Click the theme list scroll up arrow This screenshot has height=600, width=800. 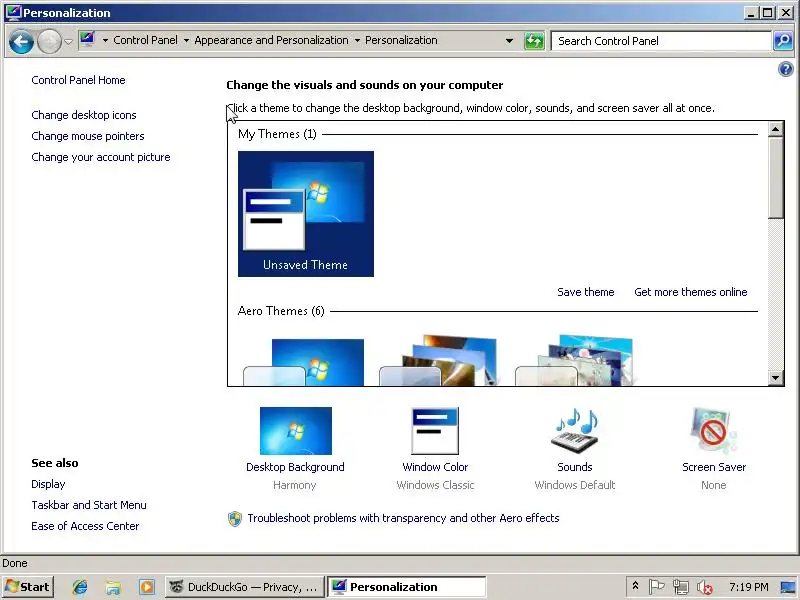776,129
